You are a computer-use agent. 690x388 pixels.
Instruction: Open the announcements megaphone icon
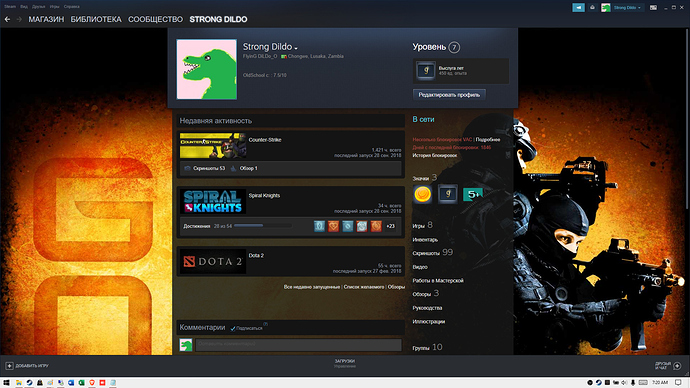(578, 7)
